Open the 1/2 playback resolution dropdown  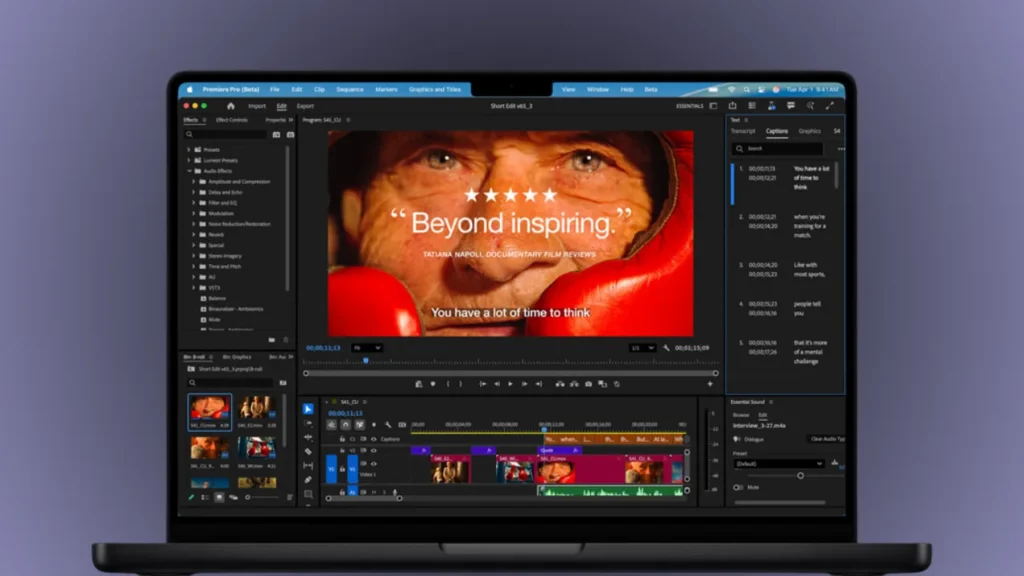tap(641, 348)
